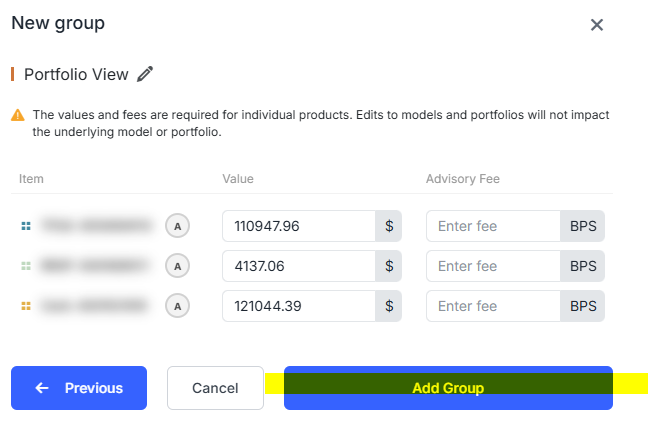Switch the BPS unit in third fee row
This screenshot has height=421, width=648.
[x=583, y=306]
